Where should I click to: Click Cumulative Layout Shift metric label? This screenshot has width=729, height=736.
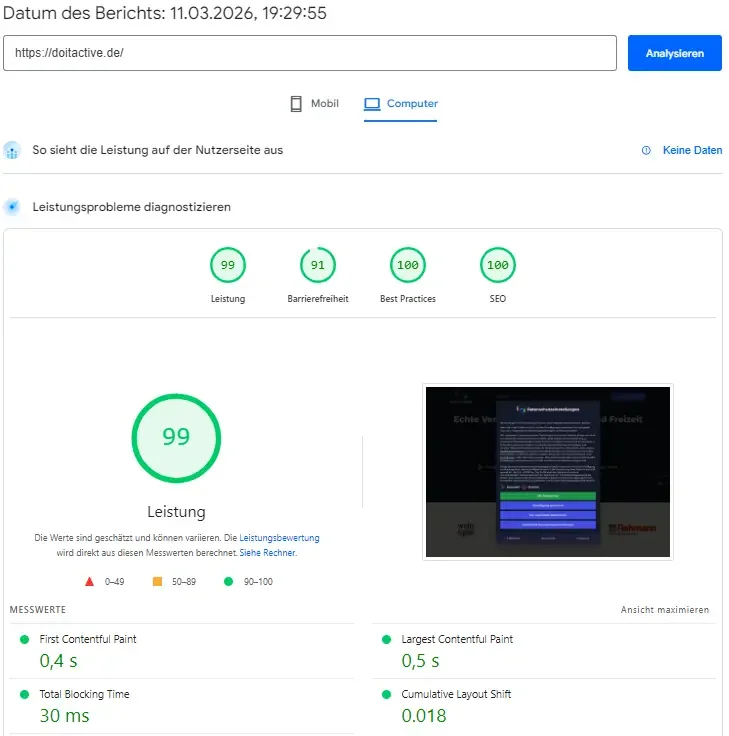pos(456,694)
